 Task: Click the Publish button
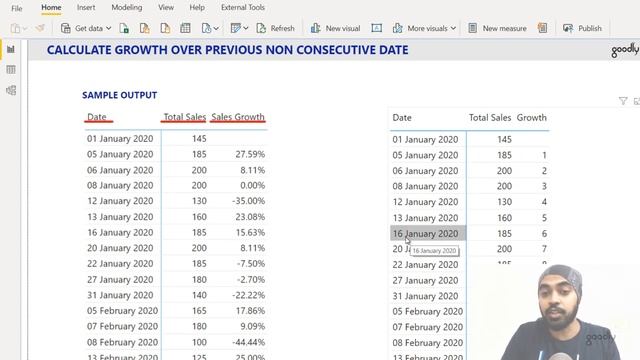[582, 28]
